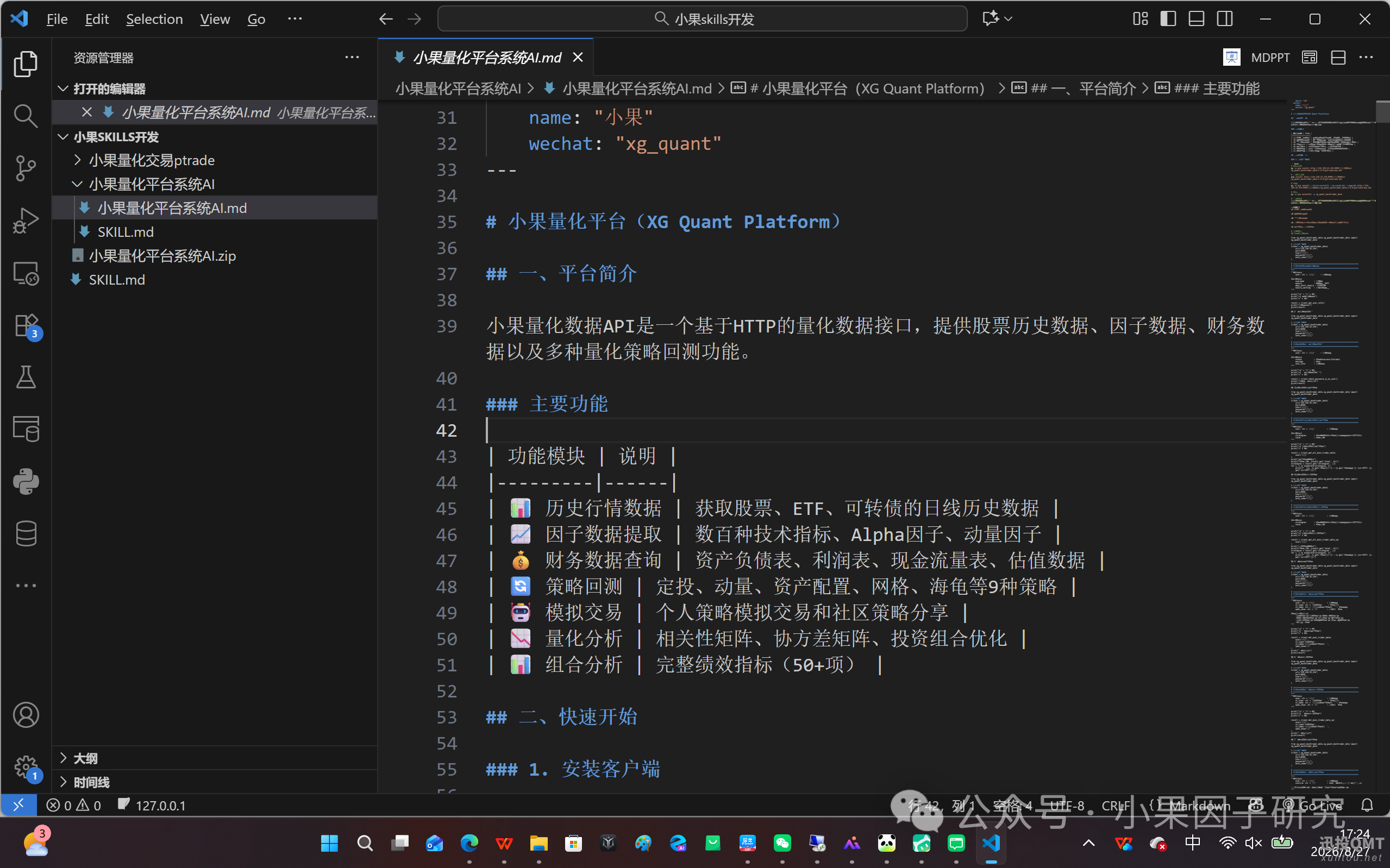Change the CRLF end of line sequence
This screenshot has height=868, width=1390.
click(1115, 805)
